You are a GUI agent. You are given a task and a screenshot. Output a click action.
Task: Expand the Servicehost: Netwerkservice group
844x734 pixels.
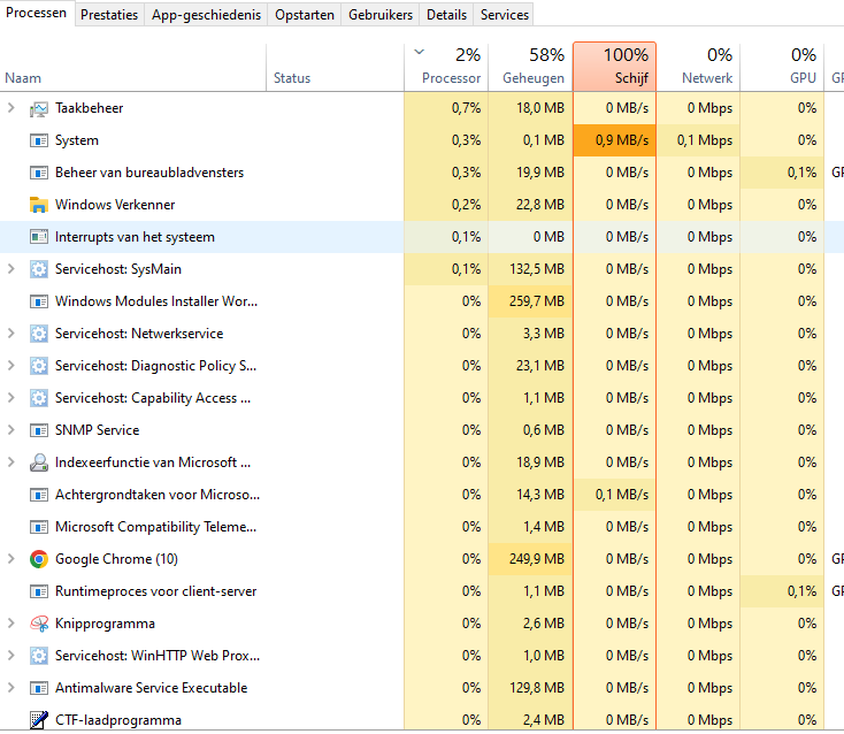11,334
